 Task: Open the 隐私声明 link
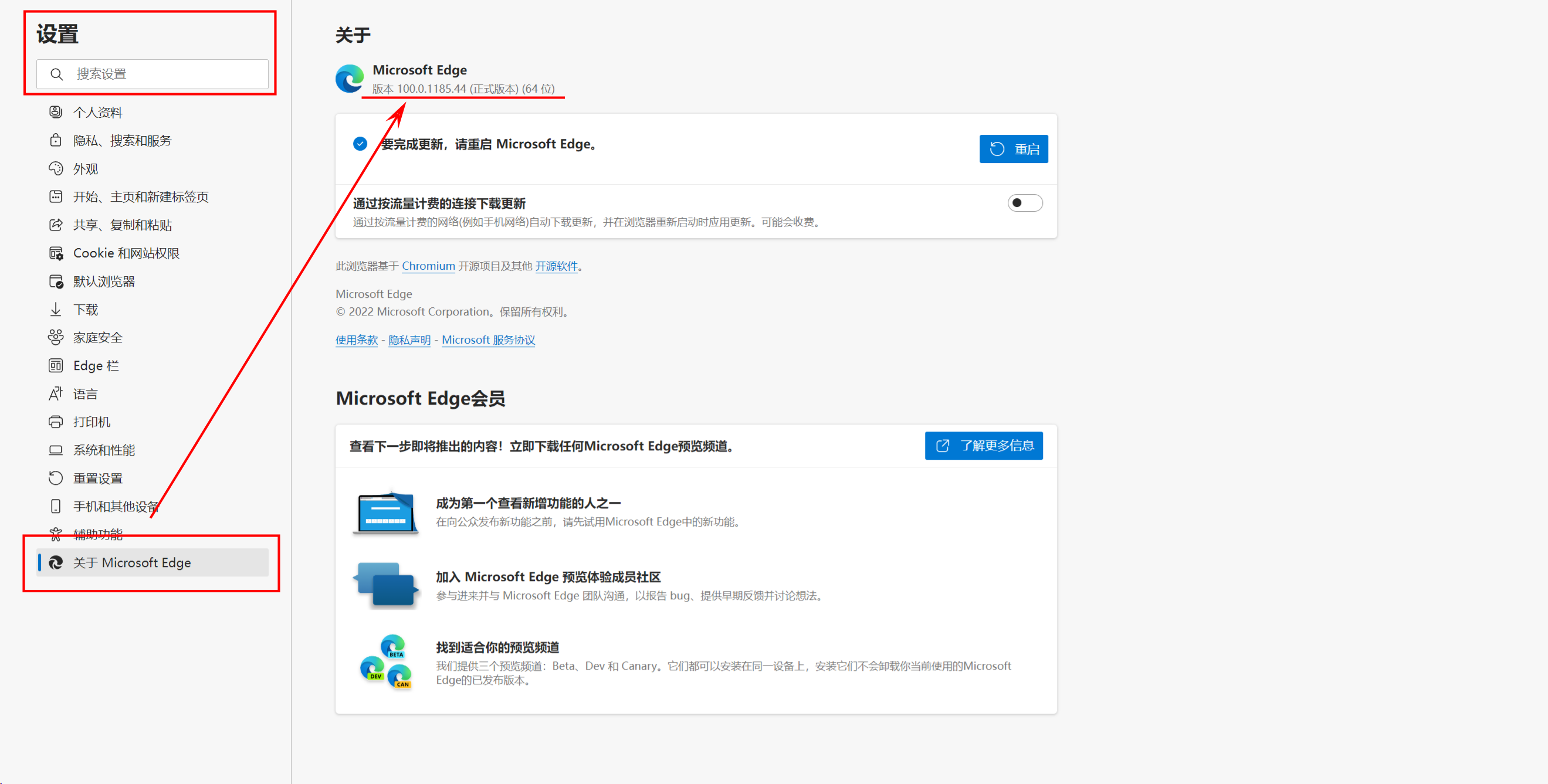(409, 340)
